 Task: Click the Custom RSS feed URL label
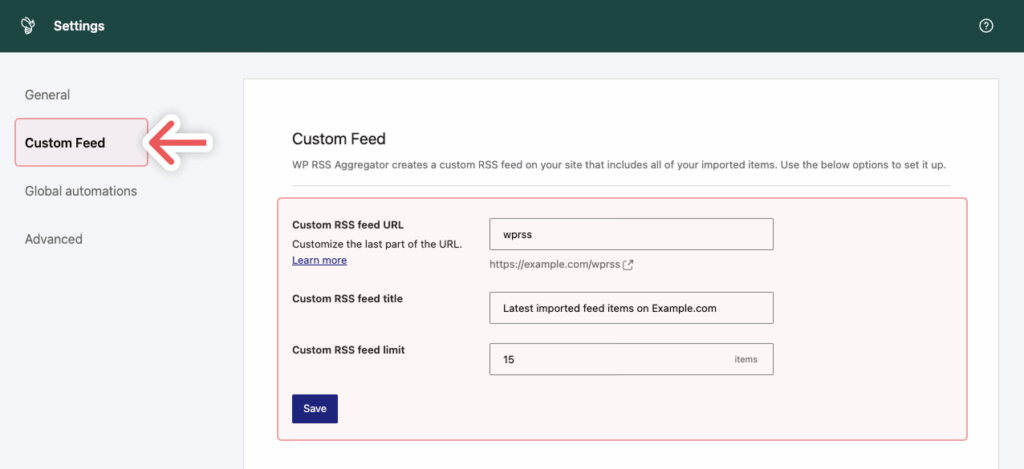(348, 225)
